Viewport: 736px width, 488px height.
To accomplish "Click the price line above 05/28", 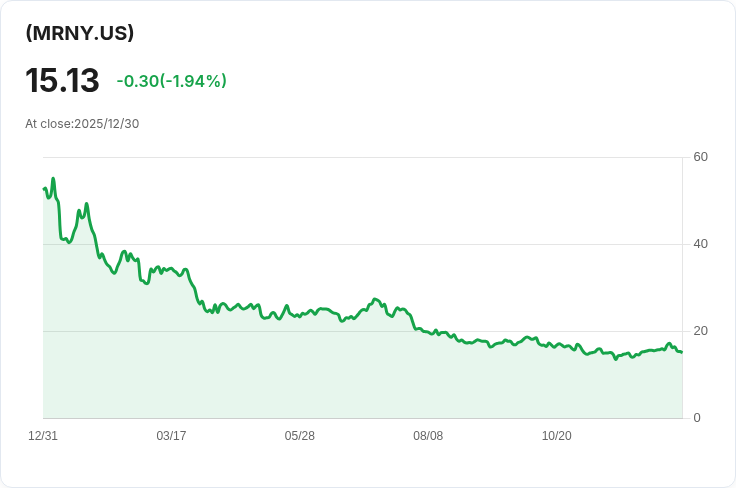I will coord(299,315).
